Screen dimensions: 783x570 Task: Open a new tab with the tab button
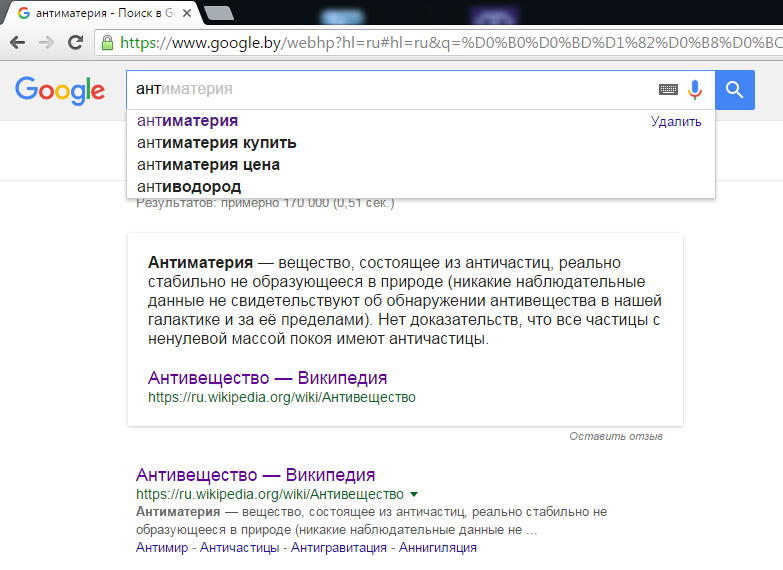pos(219,13)
